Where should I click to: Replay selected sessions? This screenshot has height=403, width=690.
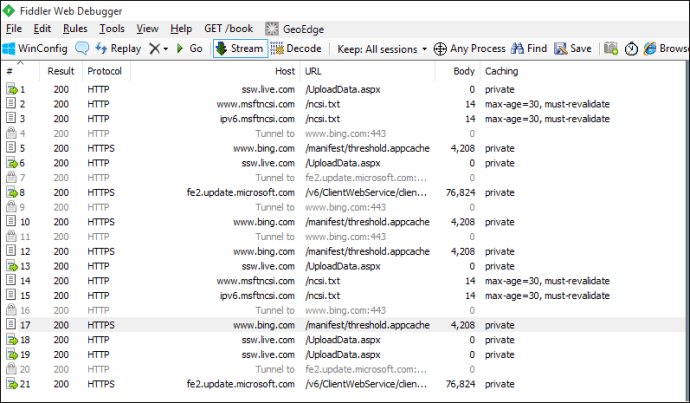[118, 48]
